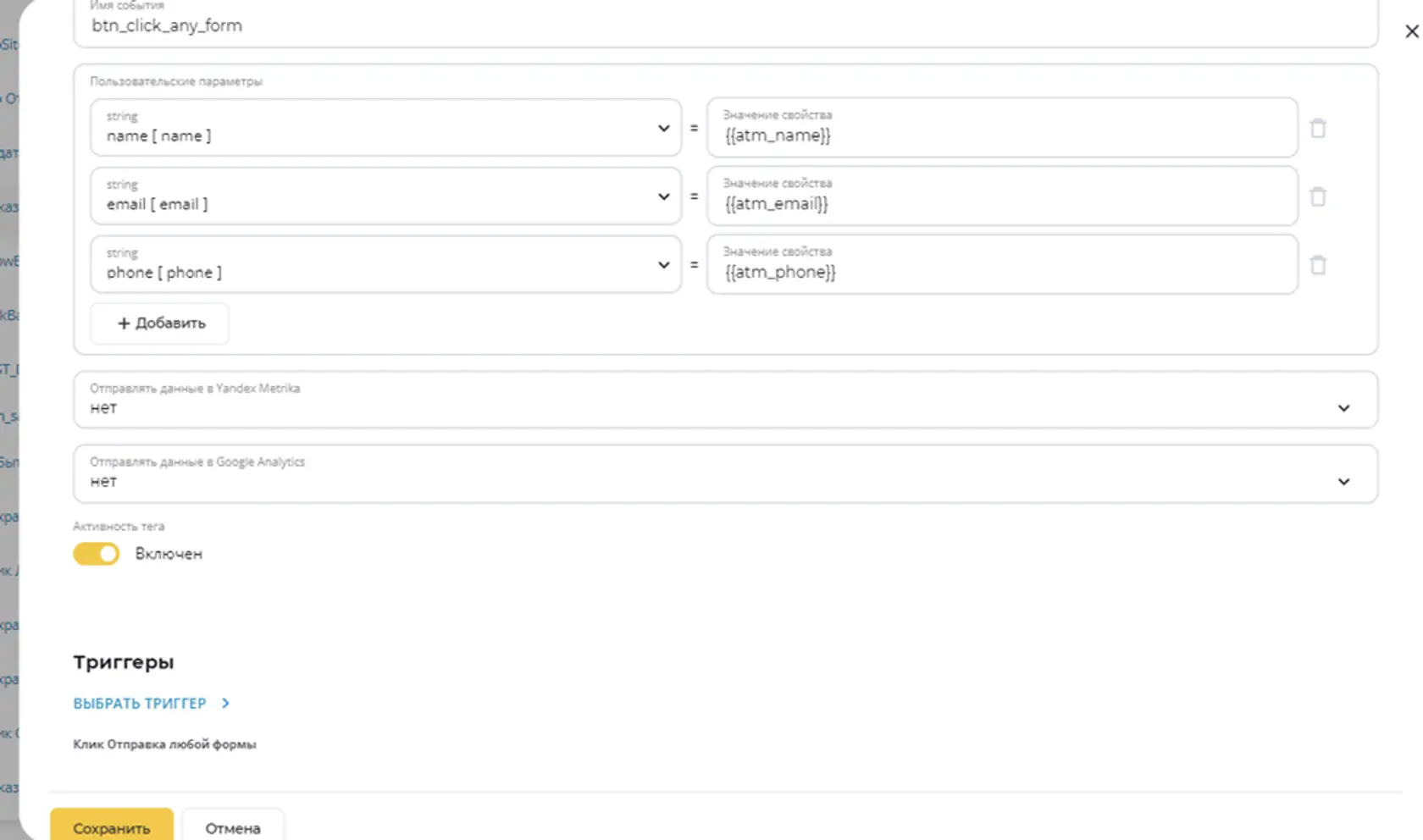Cancel changes with Отмена

point(233,826)
